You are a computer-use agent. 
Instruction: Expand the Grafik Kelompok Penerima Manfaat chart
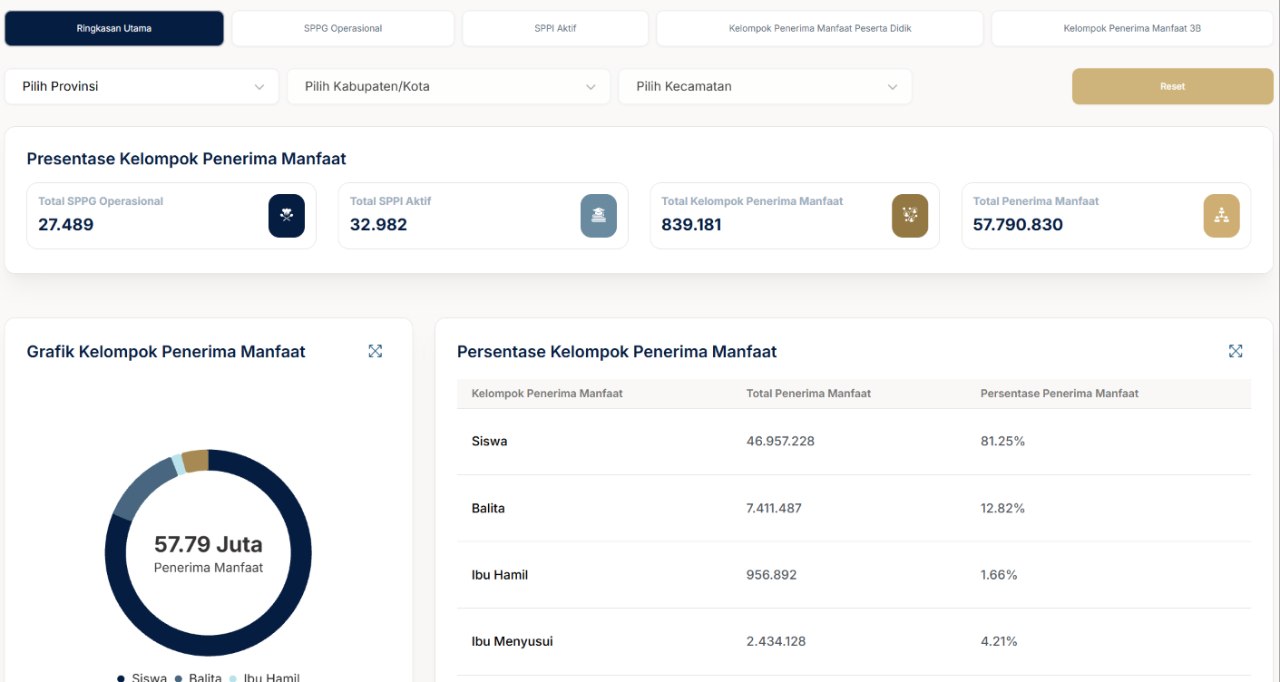(375, 351)
